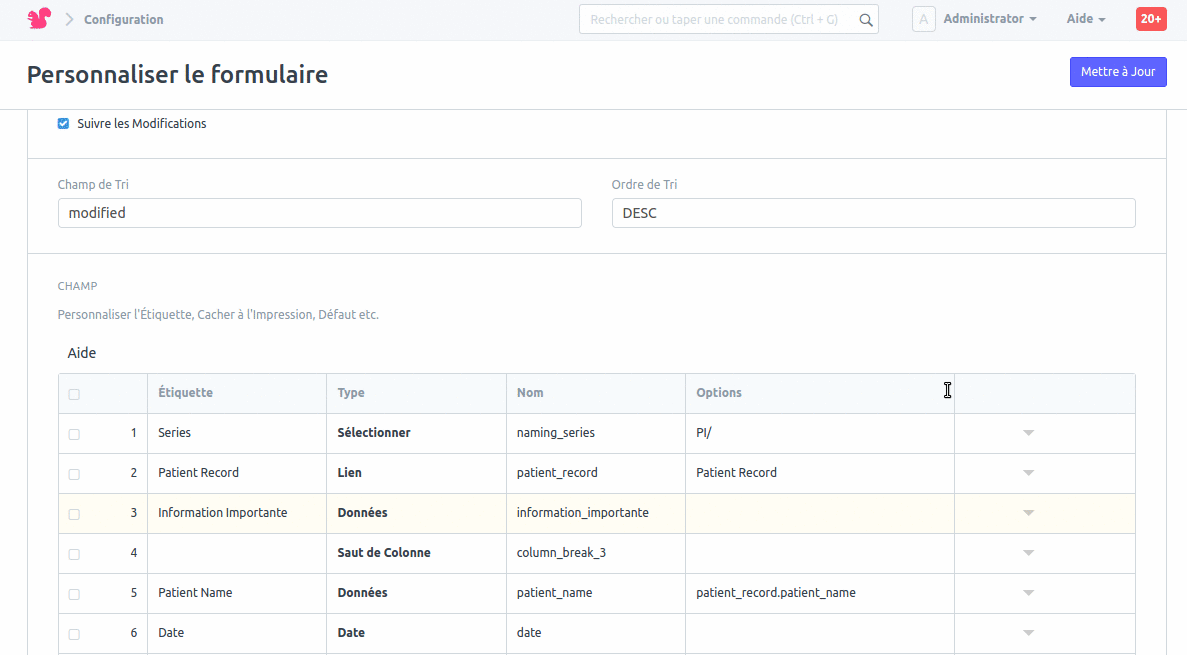
Task: Tick the Information Importante row checkbox
Action: point(74,514)
